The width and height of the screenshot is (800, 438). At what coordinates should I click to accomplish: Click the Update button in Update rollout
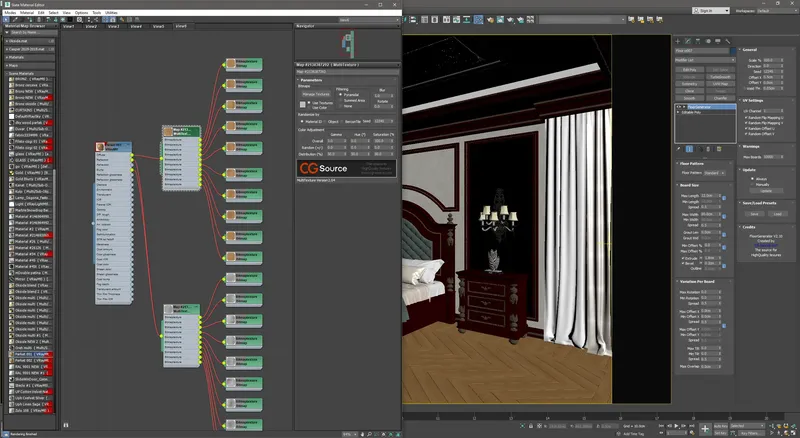coord(766,191)
